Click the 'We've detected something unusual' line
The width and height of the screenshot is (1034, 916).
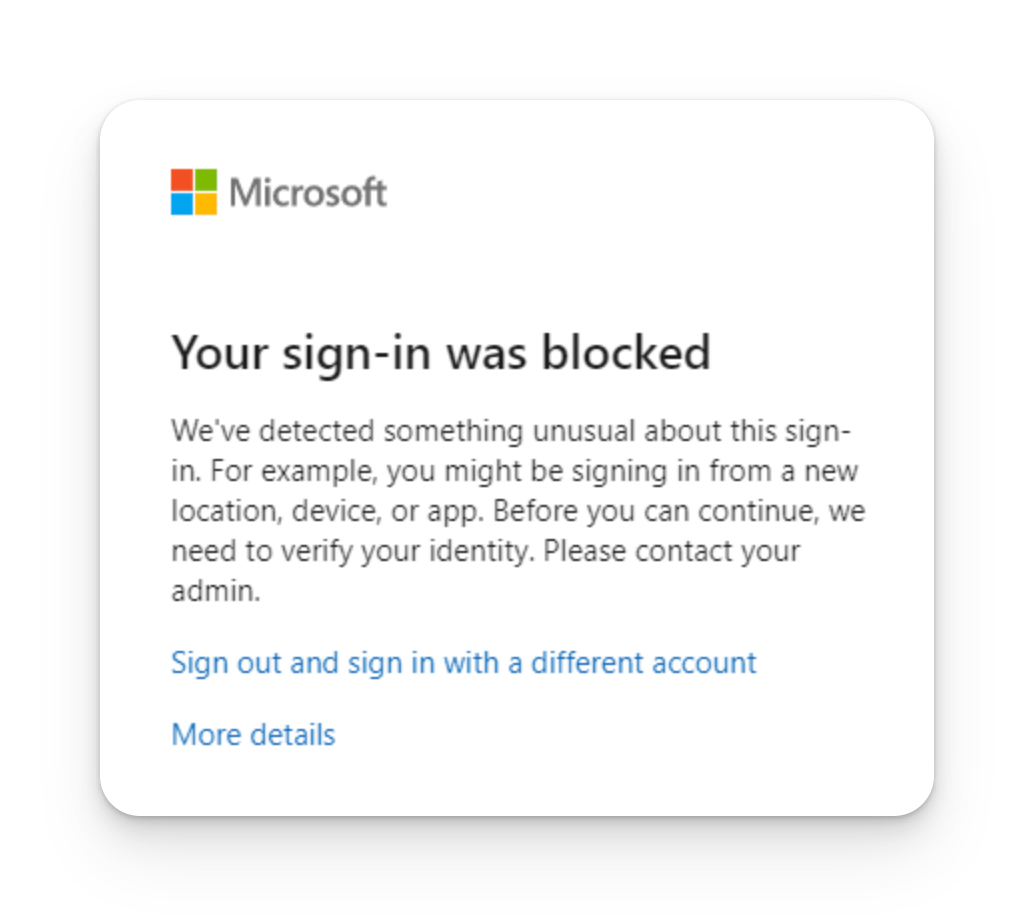tap(510, 431)
